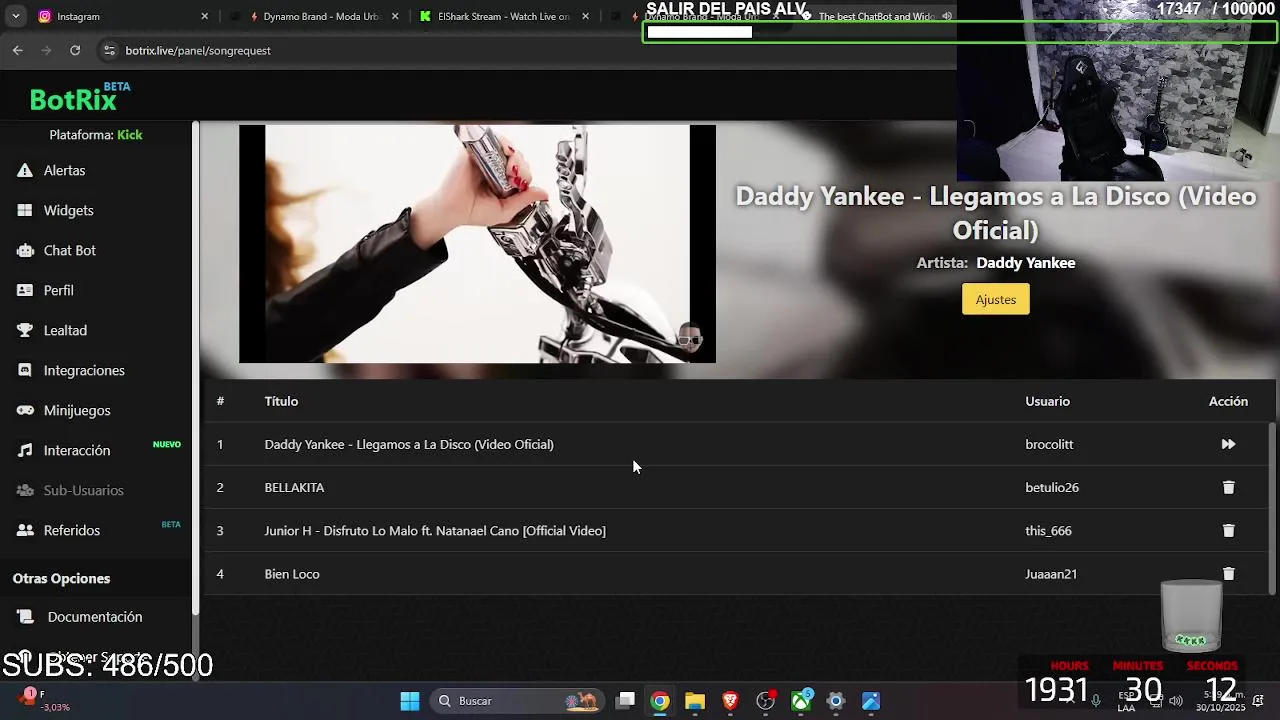The height and width of the screenshot is (720, 1280).
Task: Click the Minijuegos gamepad icon
Action: tap(25, 411)
